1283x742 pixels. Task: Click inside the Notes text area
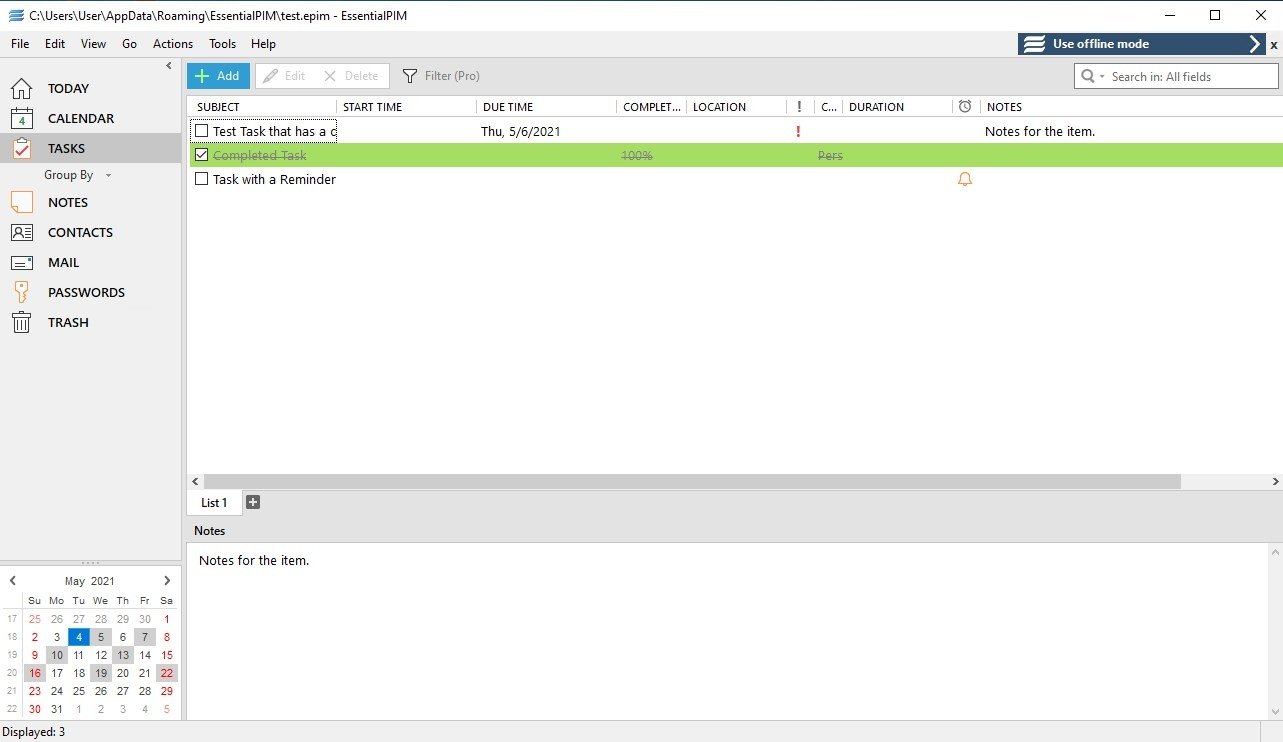click(x=726, y=630)
